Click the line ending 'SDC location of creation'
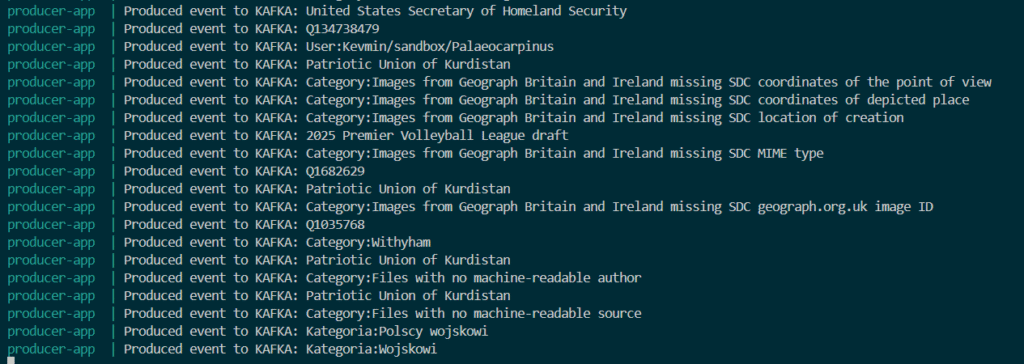Viewport: 1024px width, 364px height. point(455,118)
